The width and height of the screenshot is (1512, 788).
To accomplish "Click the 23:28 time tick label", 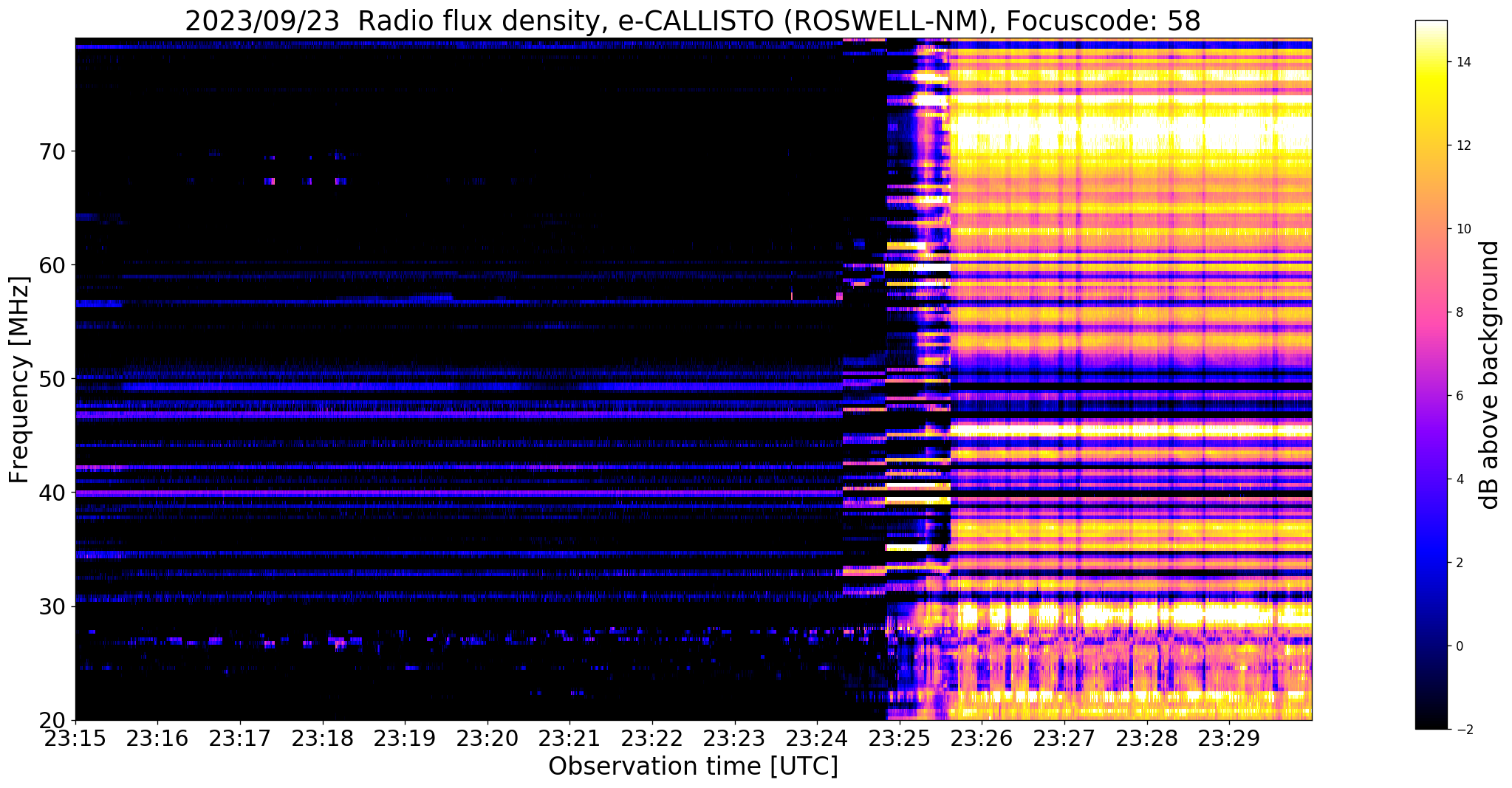I will [x=1147, y=738].
